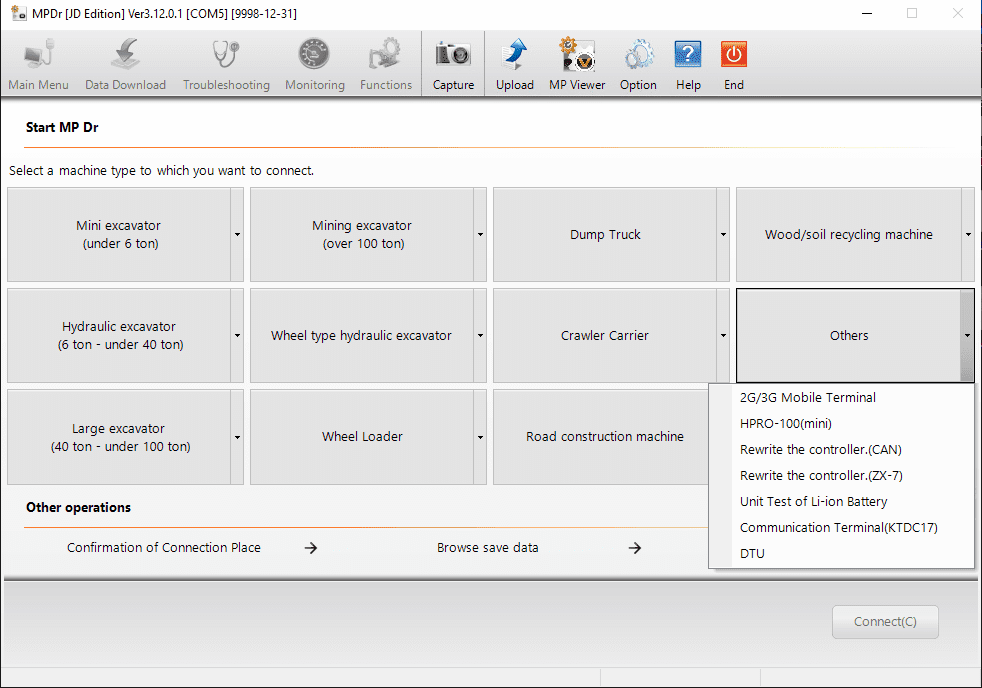Image resolution: width=982 pixels, height=688 pixels.
Task: Choose the Road construction machine button
Action: click(604, 437)
